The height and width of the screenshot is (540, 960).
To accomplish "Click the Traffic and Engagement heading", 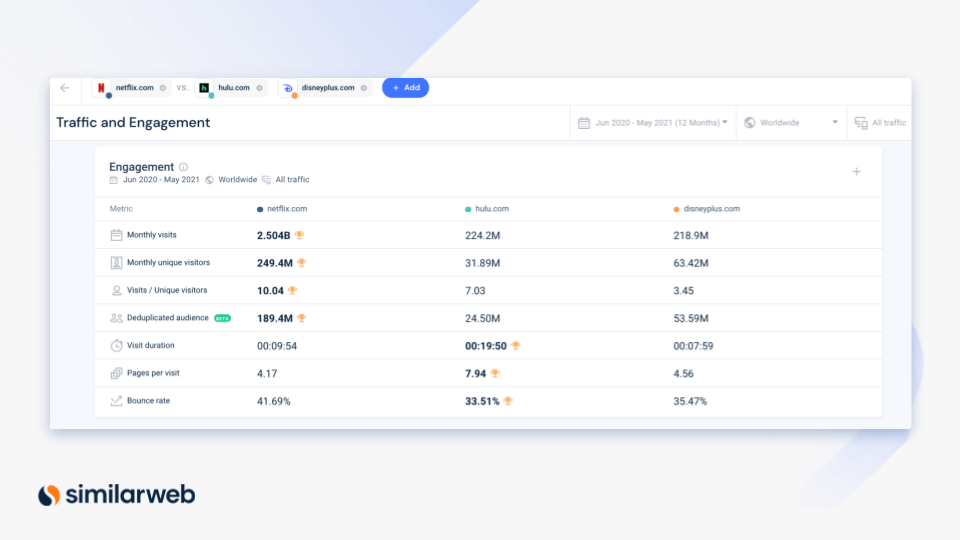I will (133, 122).
